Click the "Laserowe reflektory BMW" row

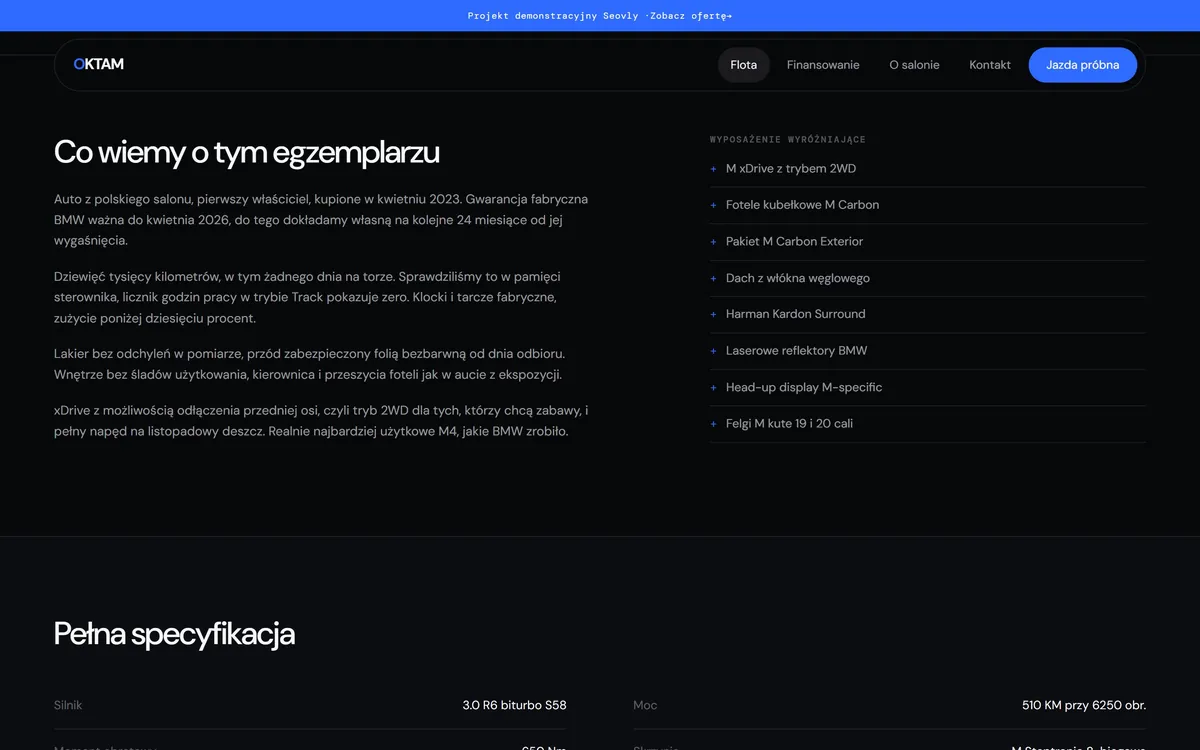[928, 351]
